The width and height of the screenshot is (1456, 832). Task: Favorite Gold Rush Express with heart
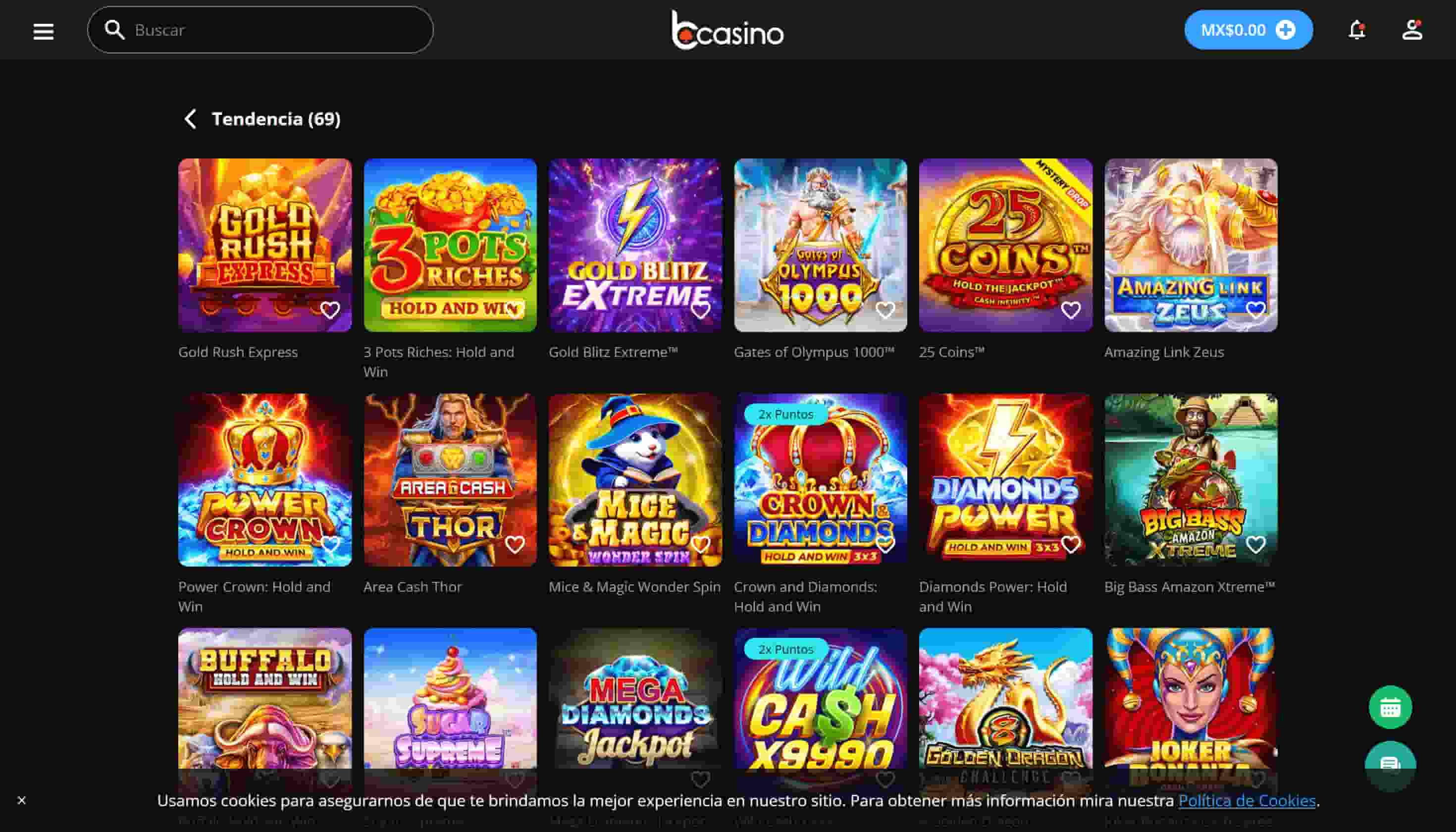pyautogui.click(x=330, y=311)
